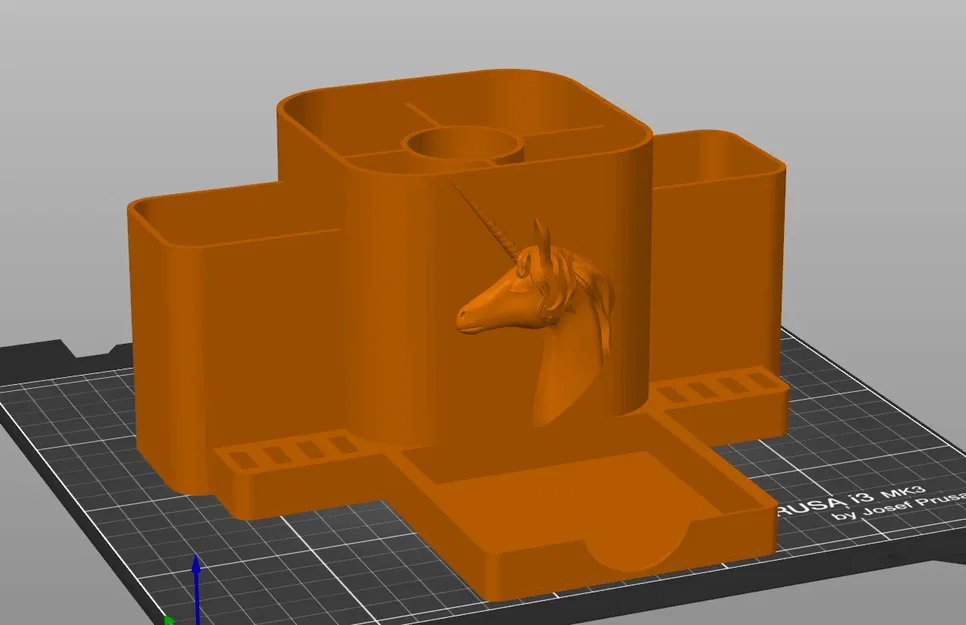Click the unicorn head relief on the model
Screen dimensions: 966x625
535,302
